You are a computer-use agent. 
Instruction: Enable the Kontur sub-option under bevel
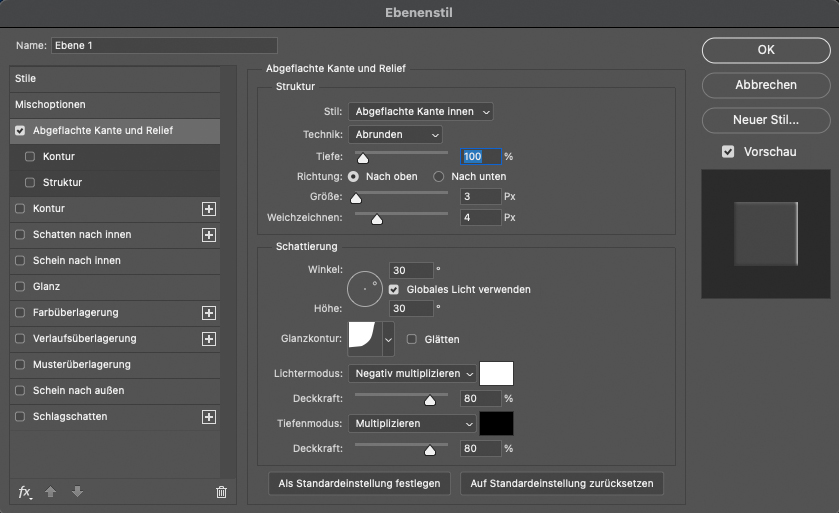tap(30, 156)
